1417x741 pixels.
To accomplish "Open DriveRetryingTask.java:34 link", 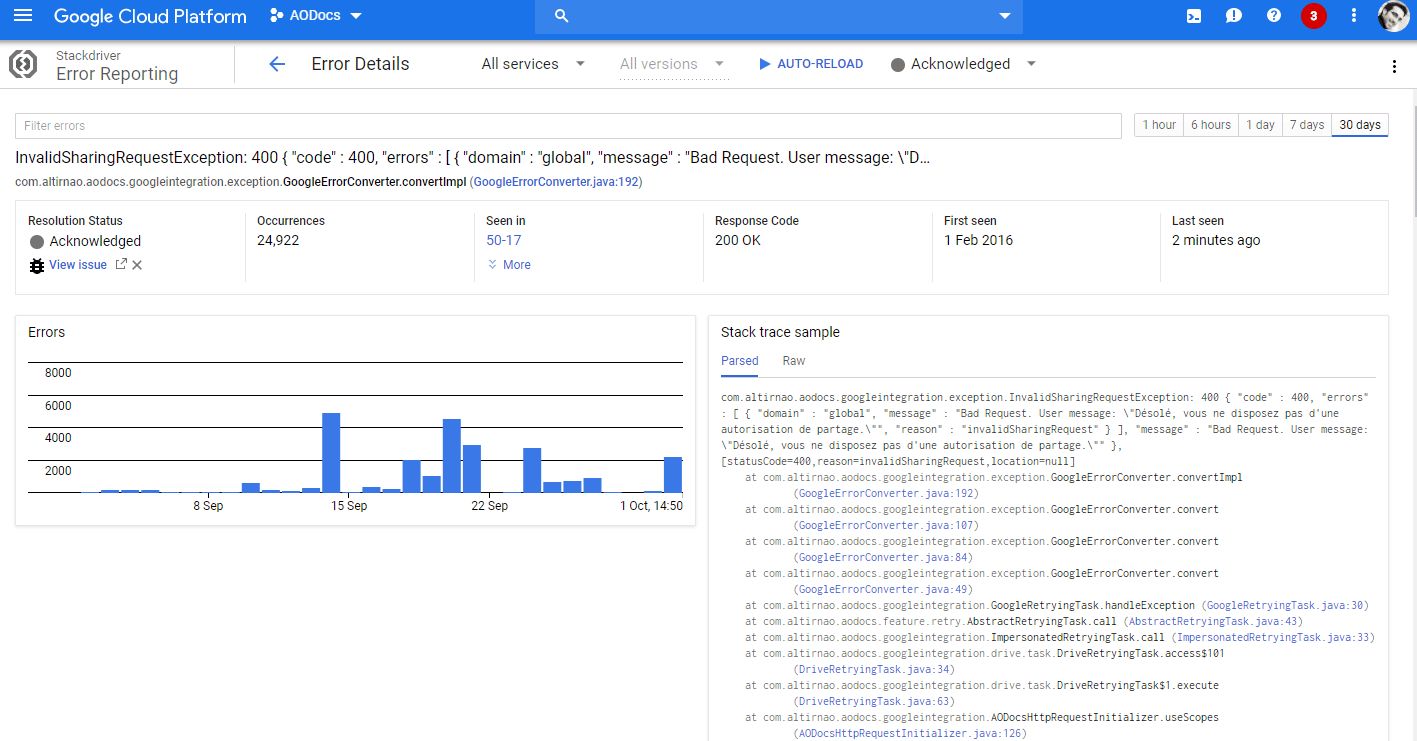I will (873, 670).
